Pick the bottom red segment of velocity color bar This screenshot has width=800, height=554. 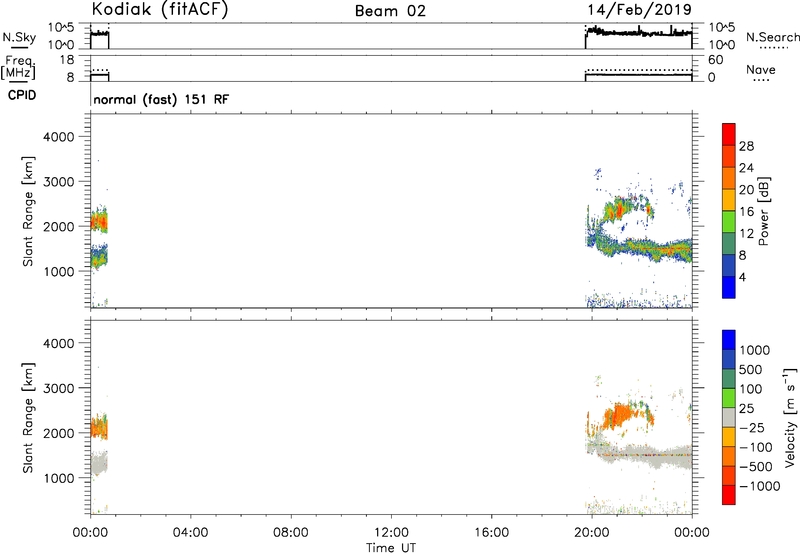(729, 495)
